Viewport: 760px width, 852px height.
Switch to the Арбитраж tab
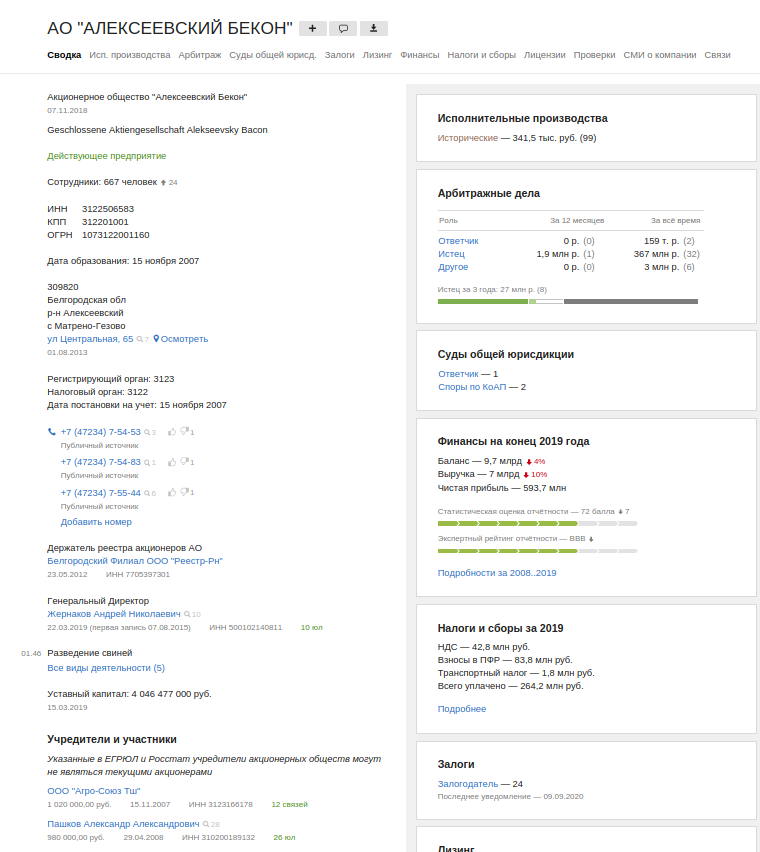(x=200, y=55)
